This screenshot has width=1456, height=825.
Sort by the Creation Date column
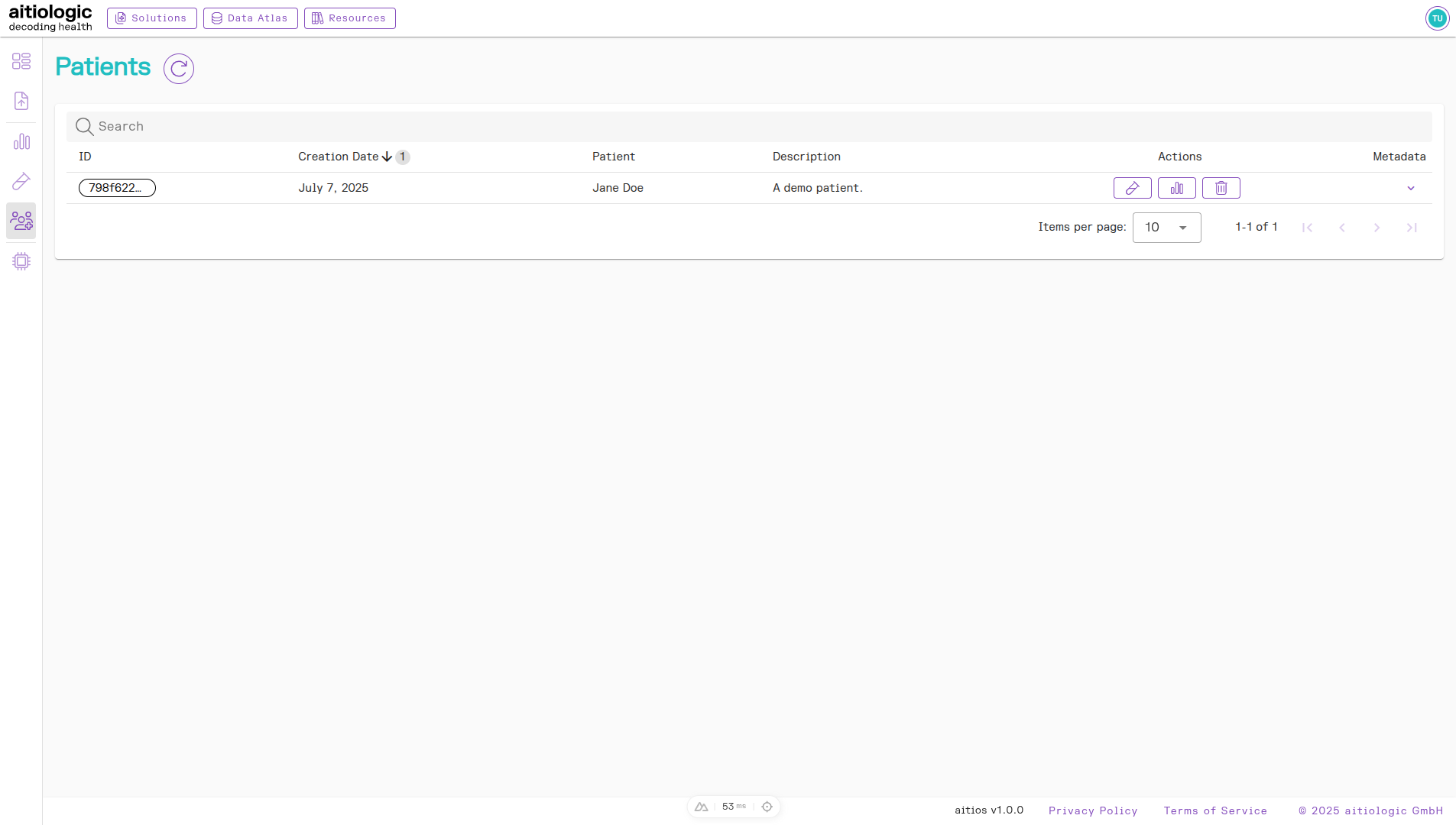tap(339, 157)
